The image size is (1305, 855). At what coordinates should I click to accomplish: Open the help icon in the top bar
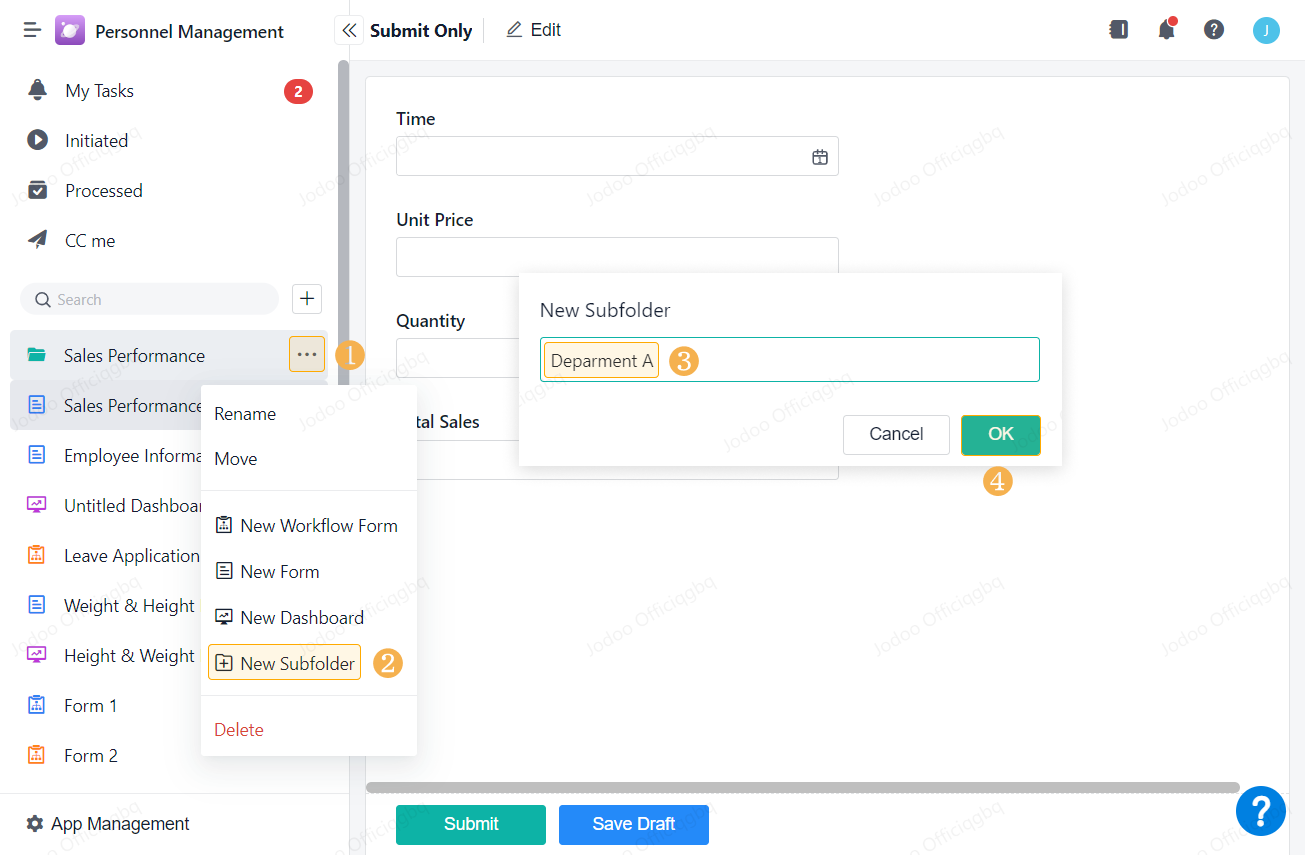pyautogui.click(x=1214, y=30)
